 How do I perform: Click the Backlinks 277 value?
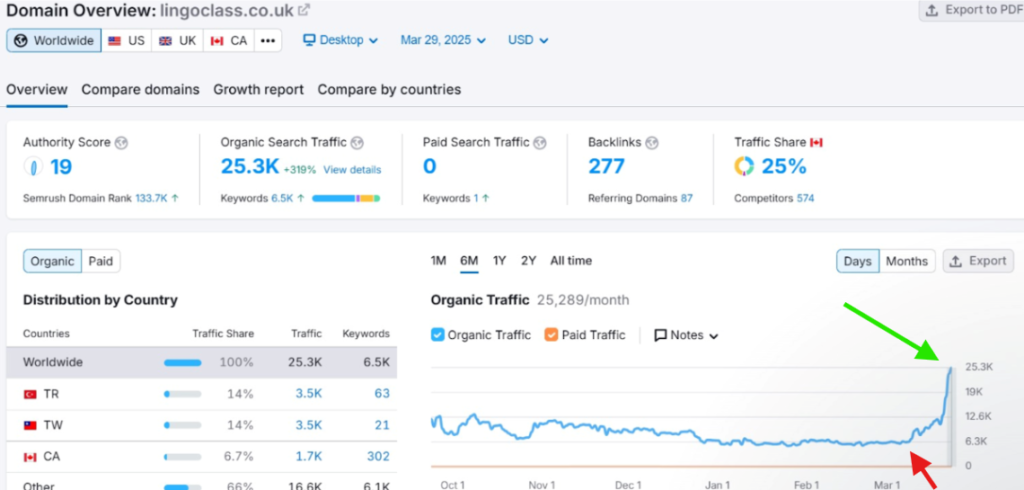[606, 167]
